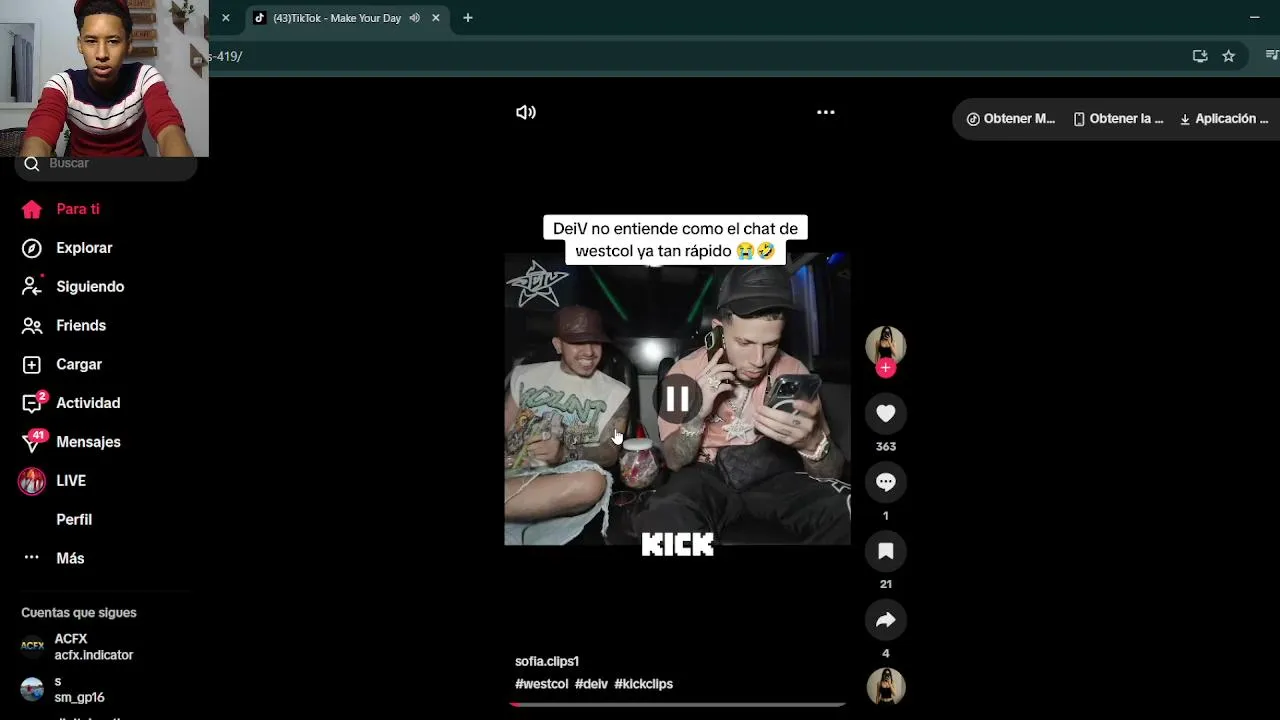This screenshot has height=720, width=1280.
Task: Click the address bar URL
Action: pyautogui.click(x=226, y=56)
